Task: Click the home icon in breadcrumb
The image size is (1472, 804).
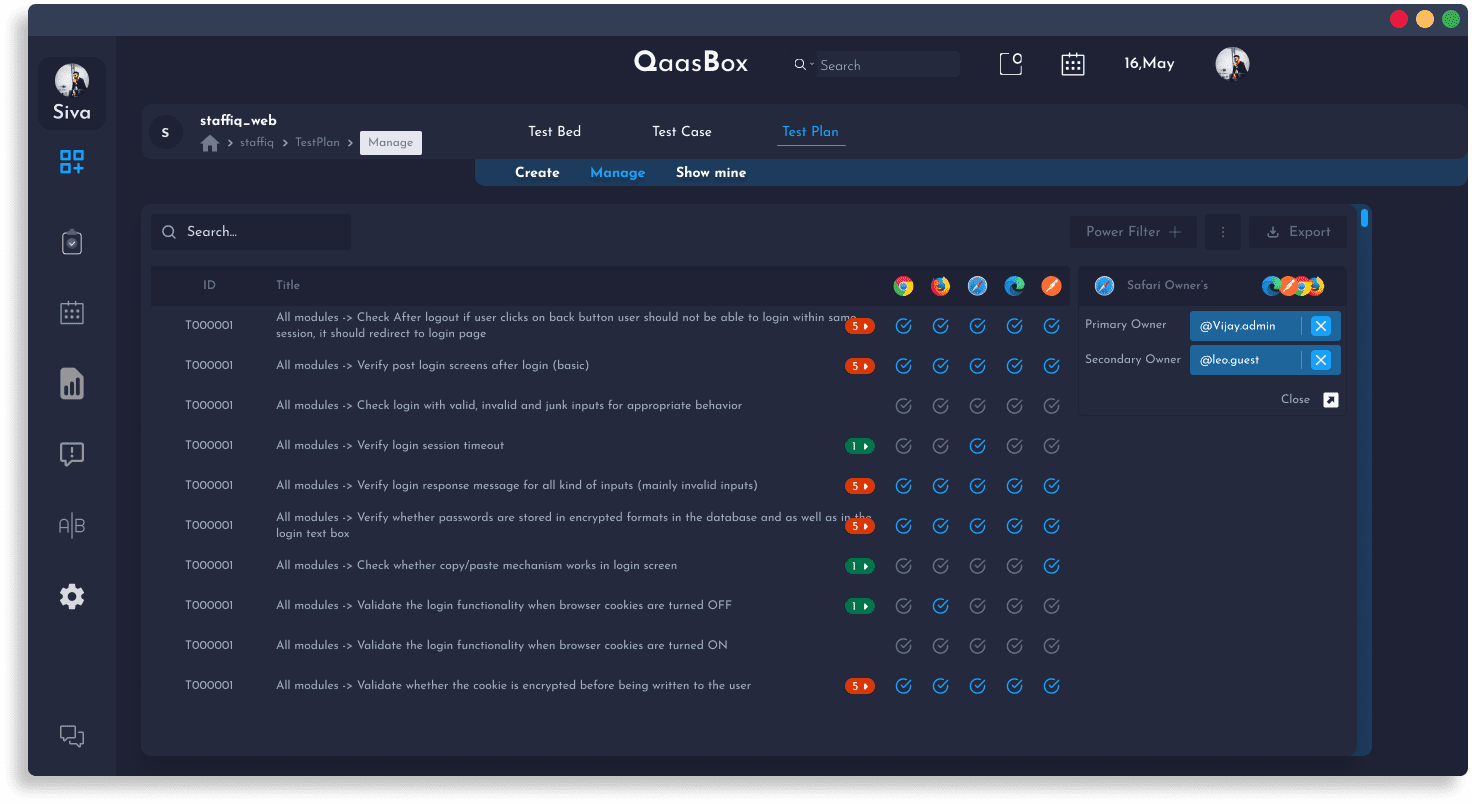Action: pyautogui.click(x=210, y=143)
